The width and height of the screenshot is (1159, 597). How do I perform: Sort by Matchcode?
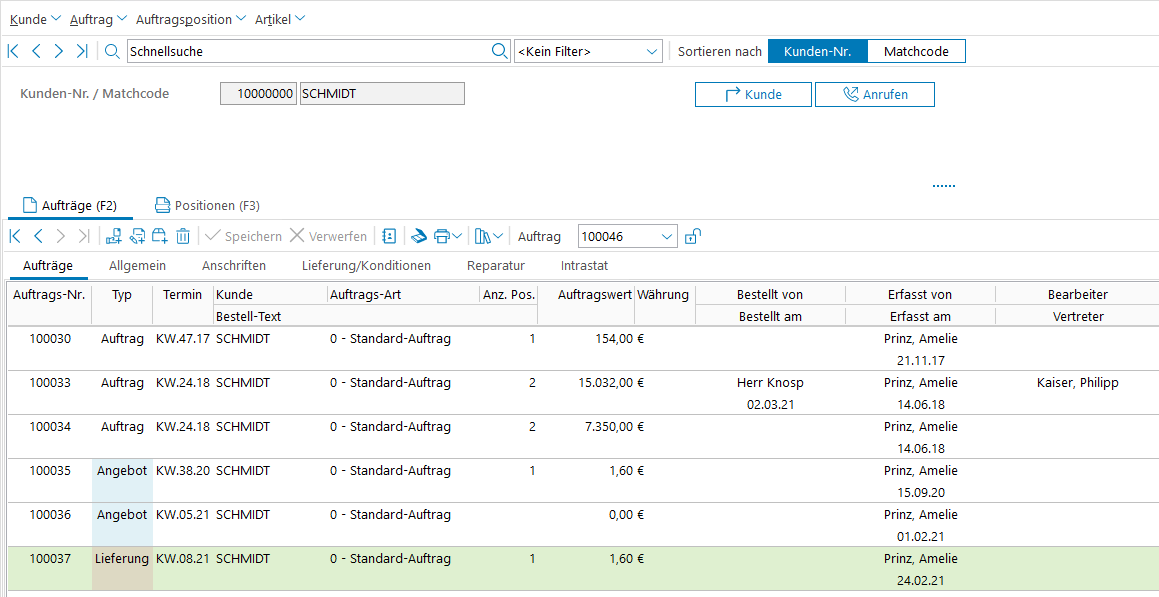pyautogui.click(x=916, y=51)
